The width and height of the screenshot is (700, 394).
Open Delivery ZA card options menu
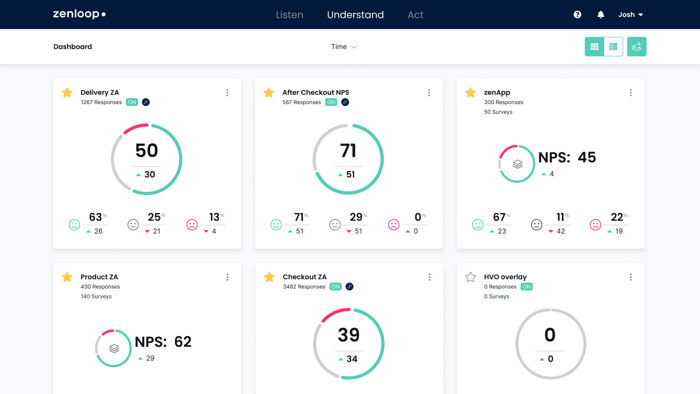[x=227, y=92]
